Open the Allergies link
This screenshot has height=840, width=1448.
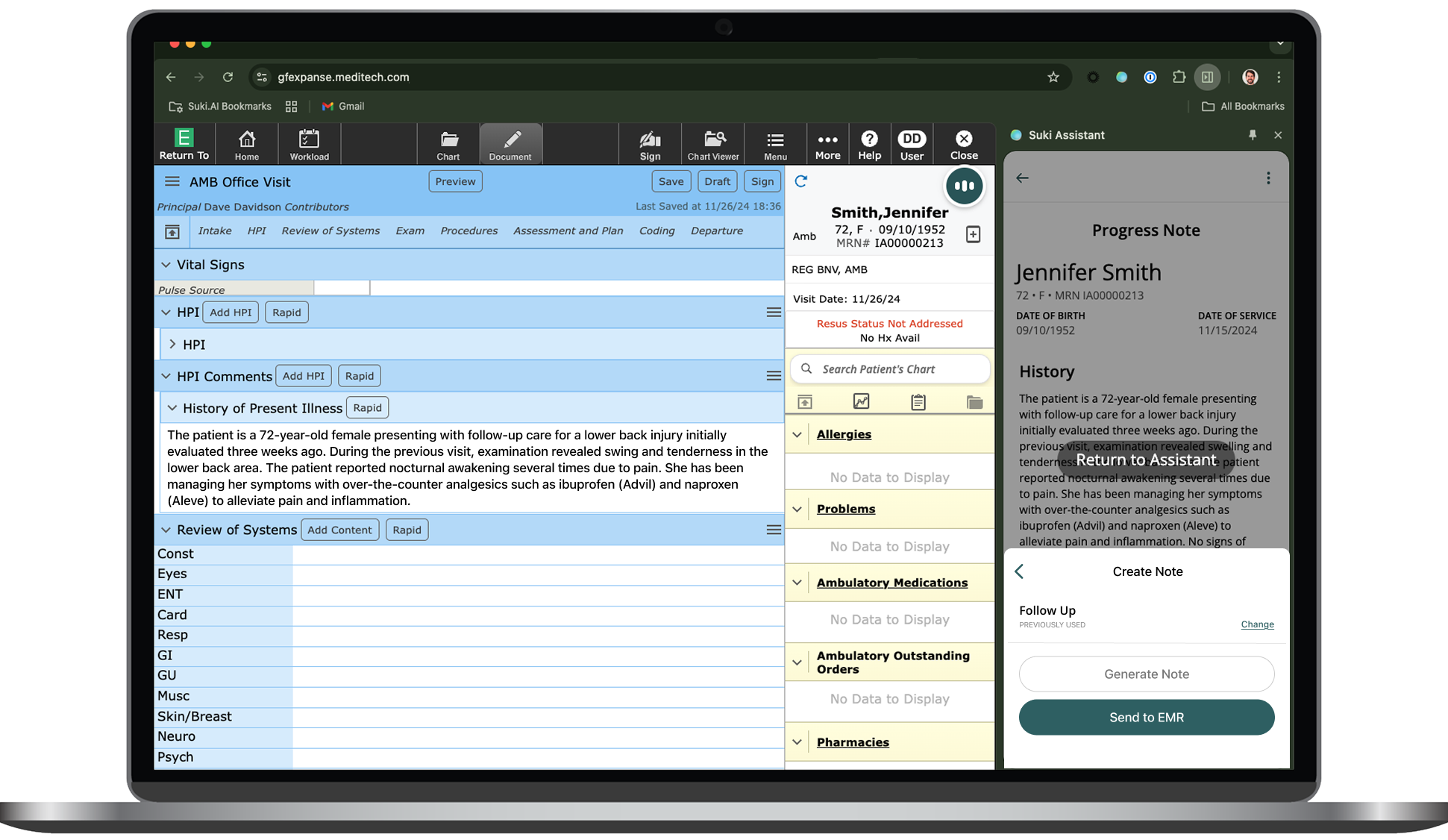844,434
